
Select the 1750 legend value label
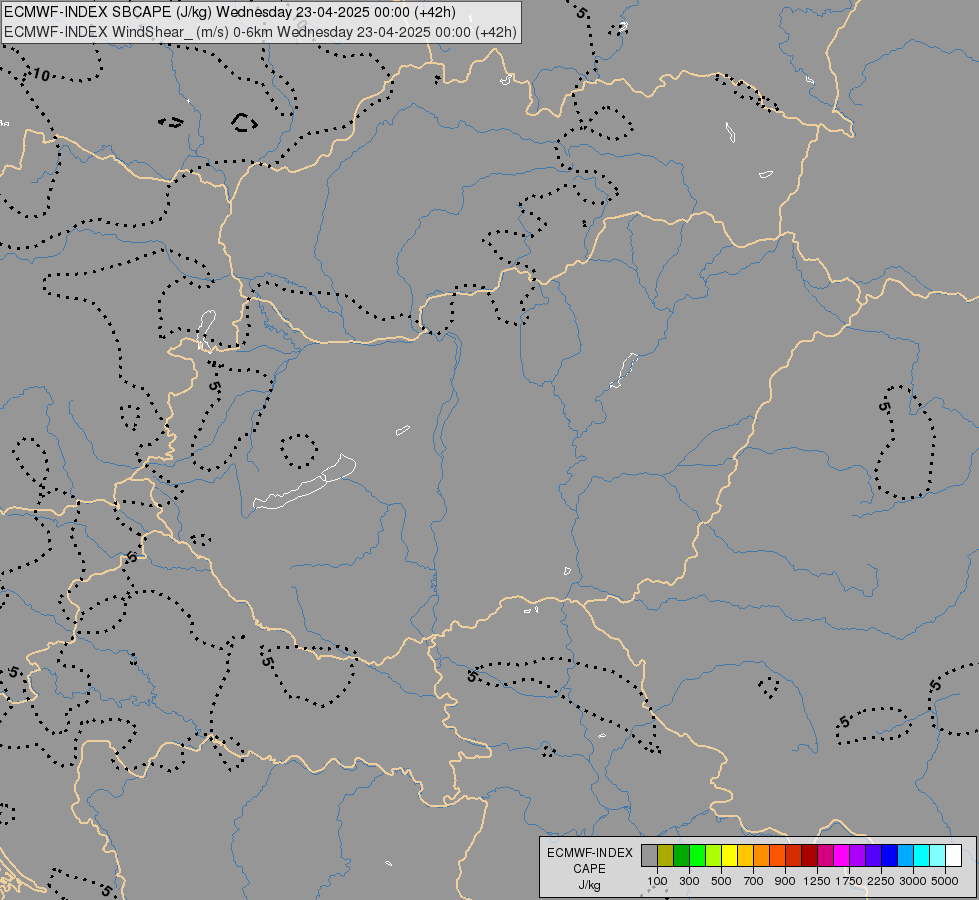pos(849,881)
